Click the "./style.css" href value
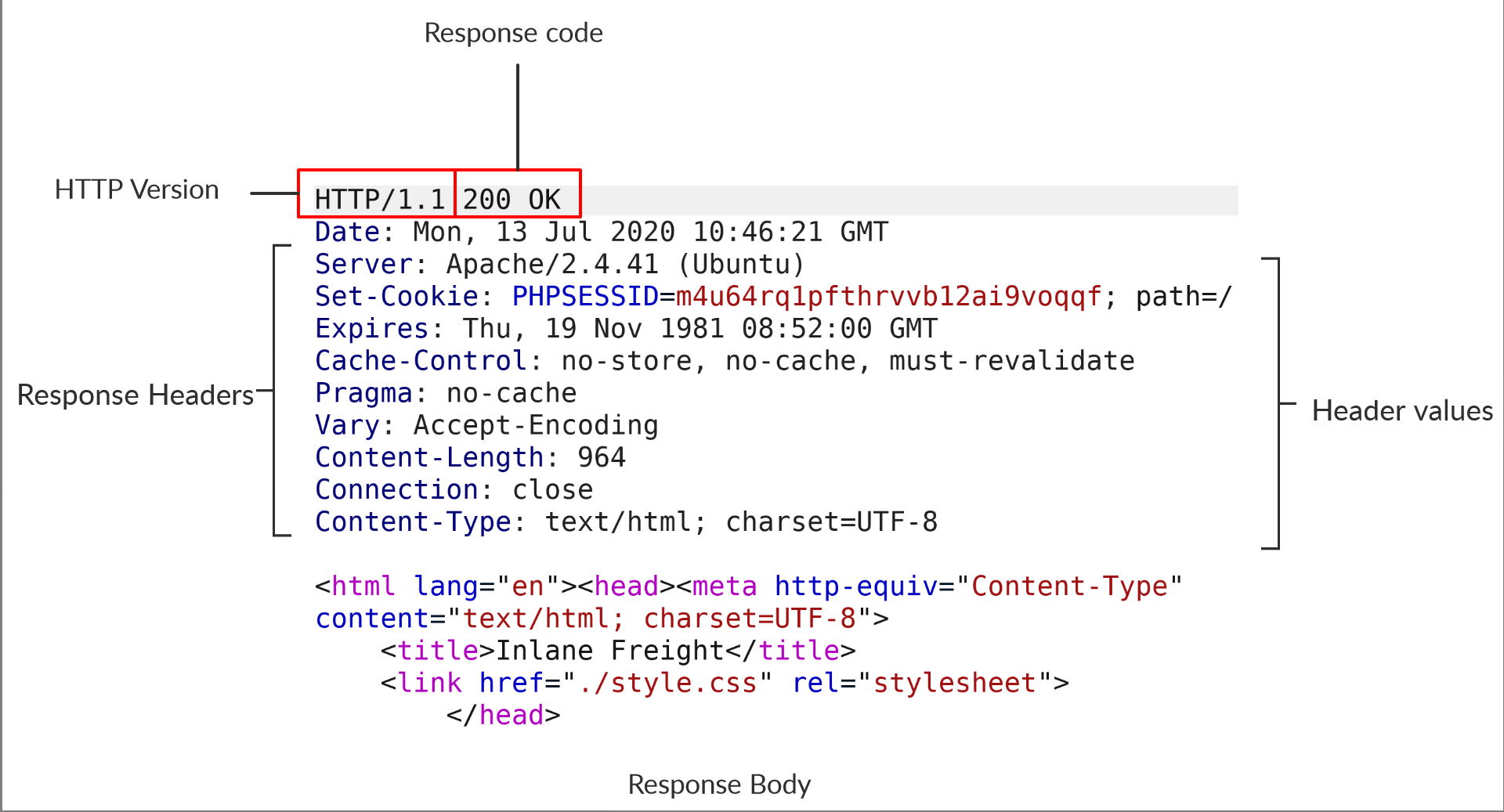Viewport: 1504px width, 812px height. click(x=667, y=683)
